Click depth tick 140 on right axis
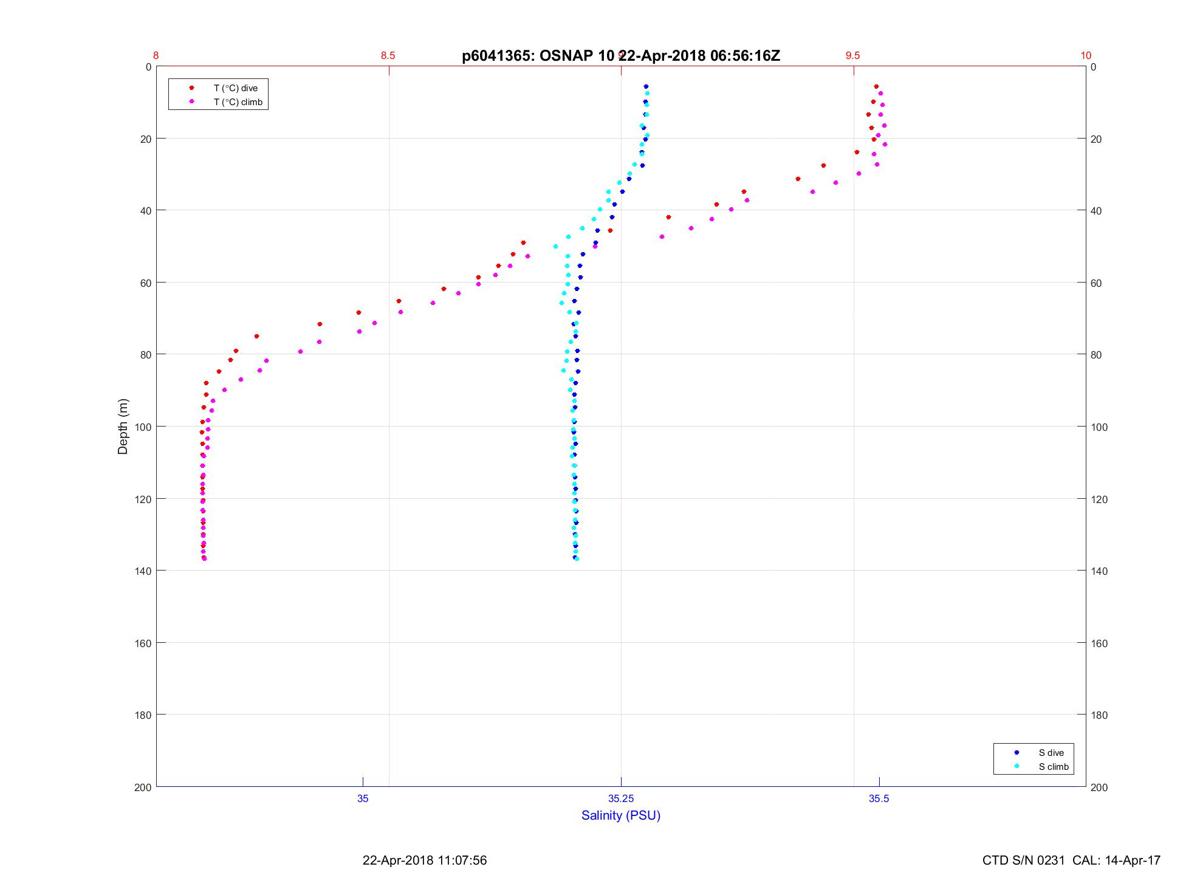This screenshot has height=885, width=1200. click(1100, 571)
